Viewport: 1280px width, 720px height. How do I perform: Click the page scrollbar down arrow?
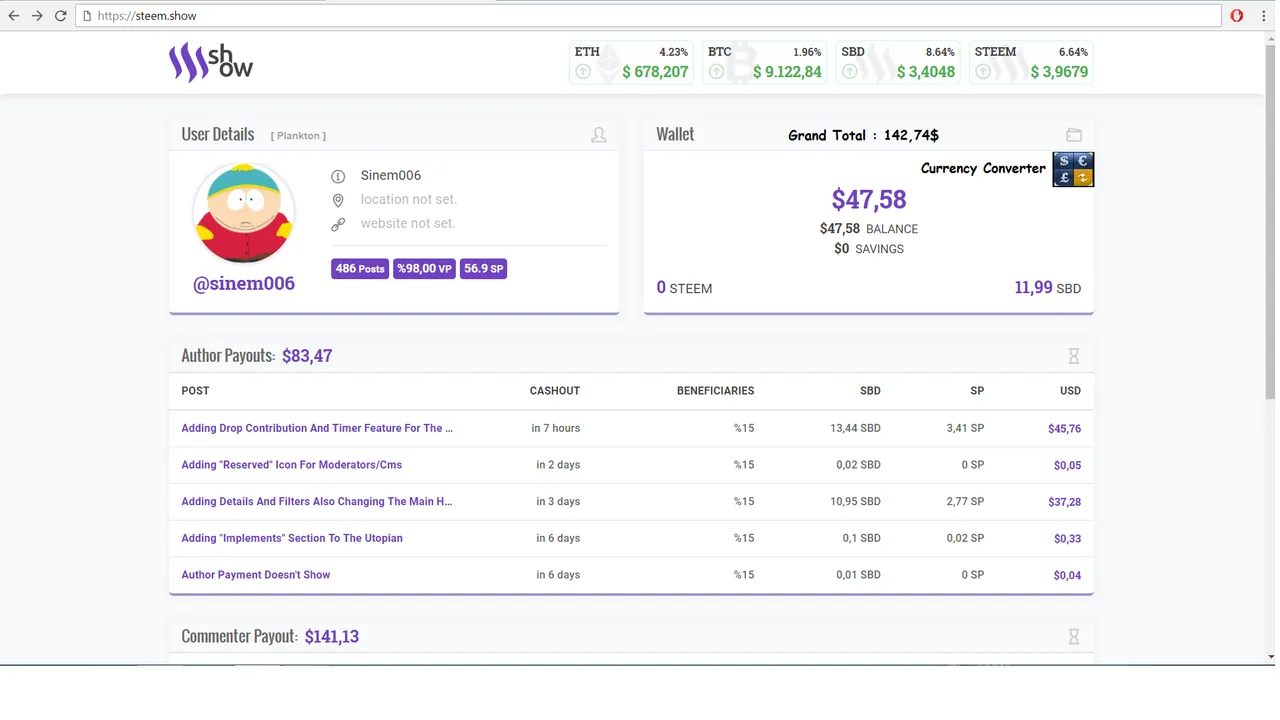[1271, 657]
